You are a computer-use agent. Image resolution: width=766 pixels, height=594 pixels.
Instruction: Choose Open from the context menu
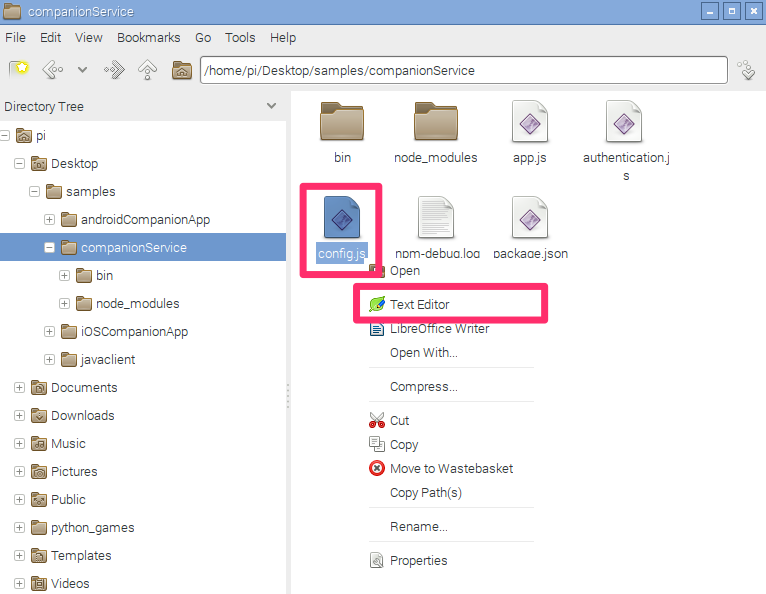pyautogui.click(x=405, y=270)
